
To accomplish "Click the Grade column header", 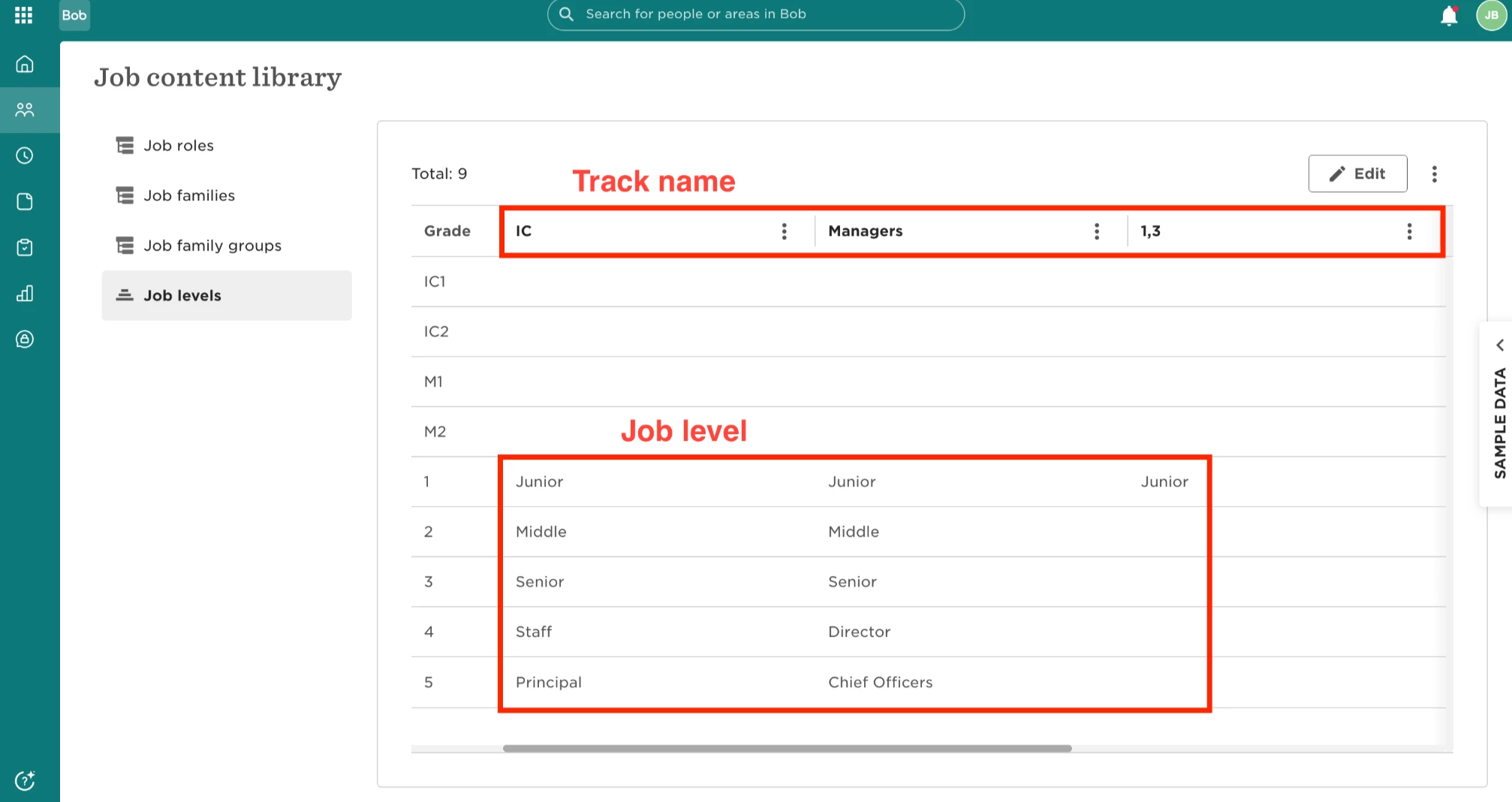I will [447, 231].
